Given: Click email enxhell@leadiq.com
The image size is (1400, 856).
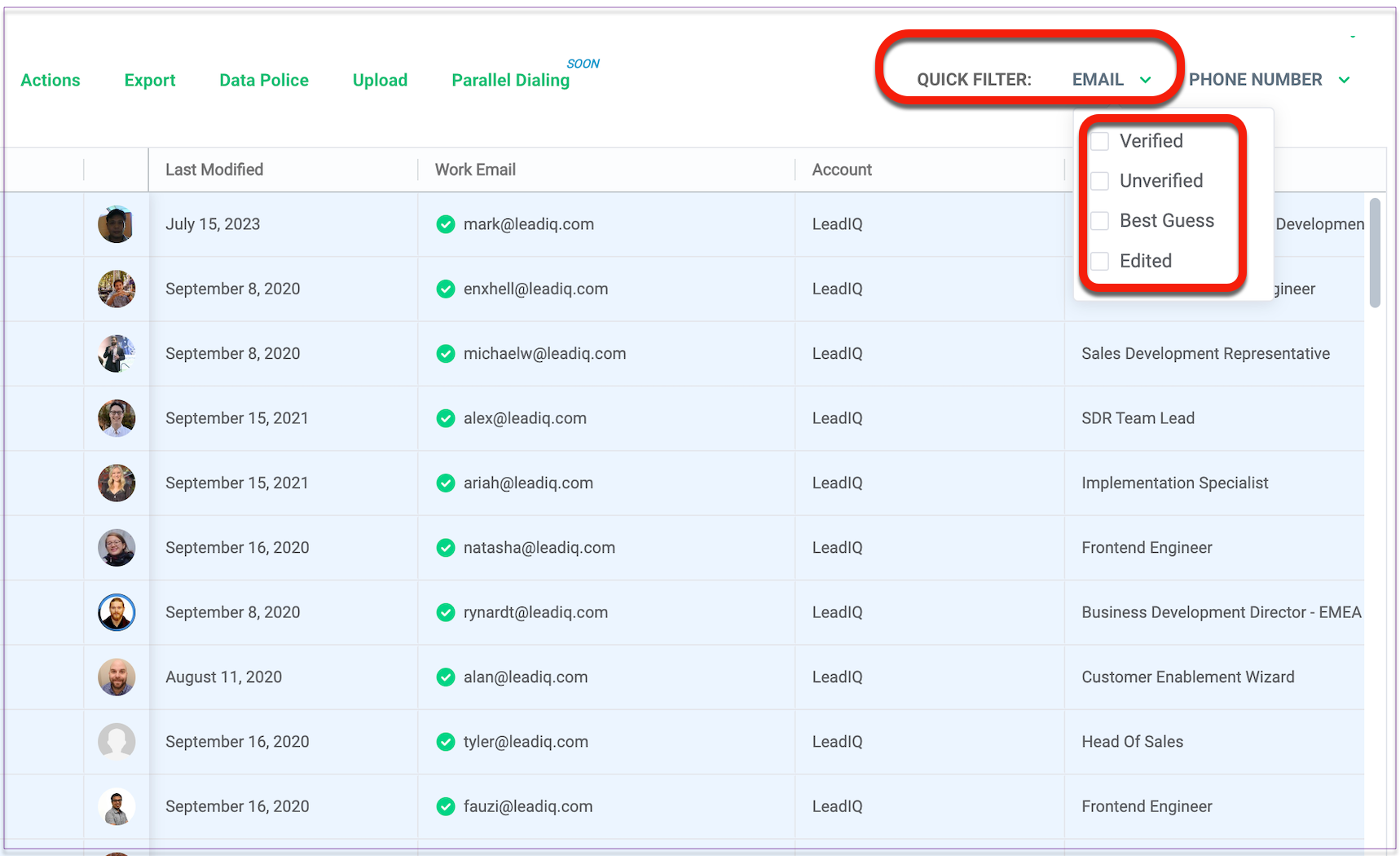Looking at the screenshot, I should point(535,289).
